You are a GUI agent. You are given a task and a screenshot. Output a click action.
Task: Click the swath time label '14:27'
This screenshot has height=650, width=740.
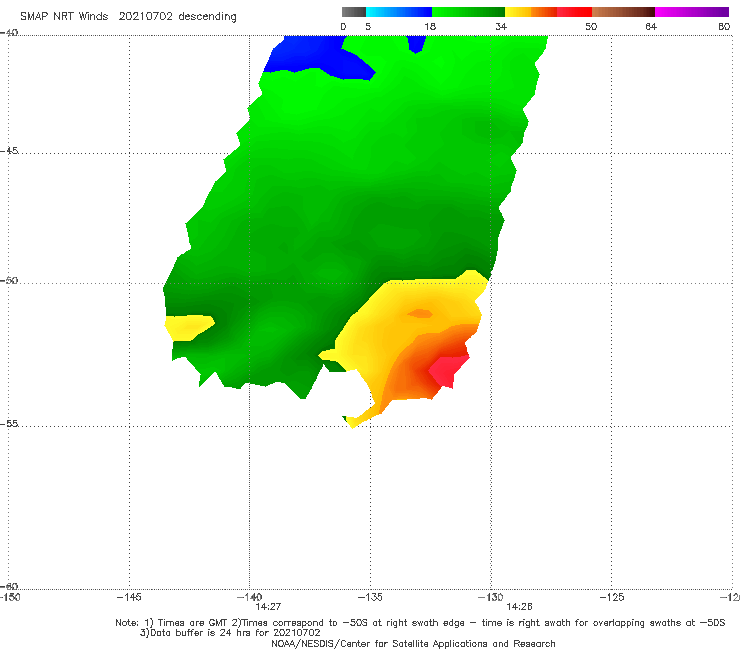[x=268, y=607]
